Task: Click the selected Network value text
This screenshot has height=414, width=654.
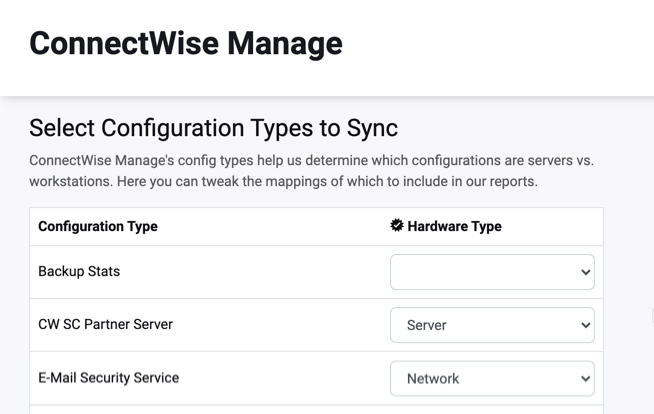Action: [x=433, y=379]
